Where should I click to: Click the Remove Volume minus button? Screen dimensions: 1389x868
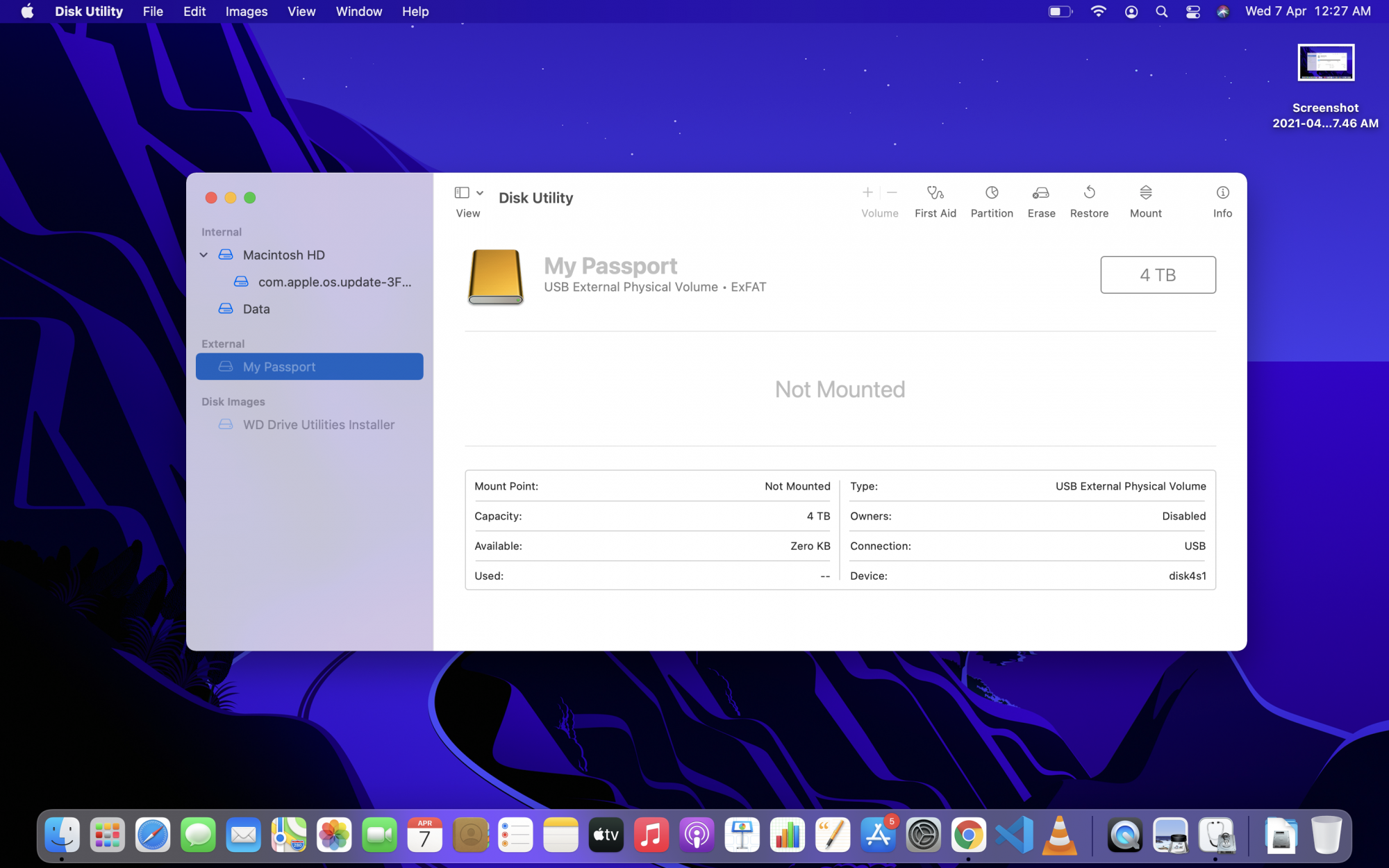pyautogui.click(x=891, y=192)
